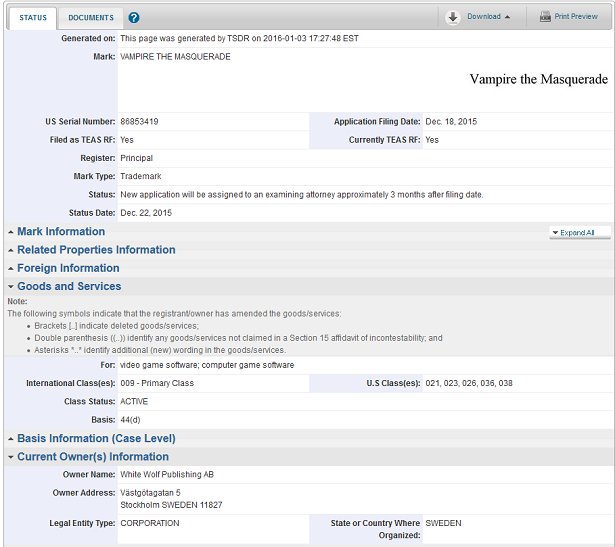The image size is (615, 547).
Task: Open the Foreign Information section heading
Action: click(x=68, y=268)
